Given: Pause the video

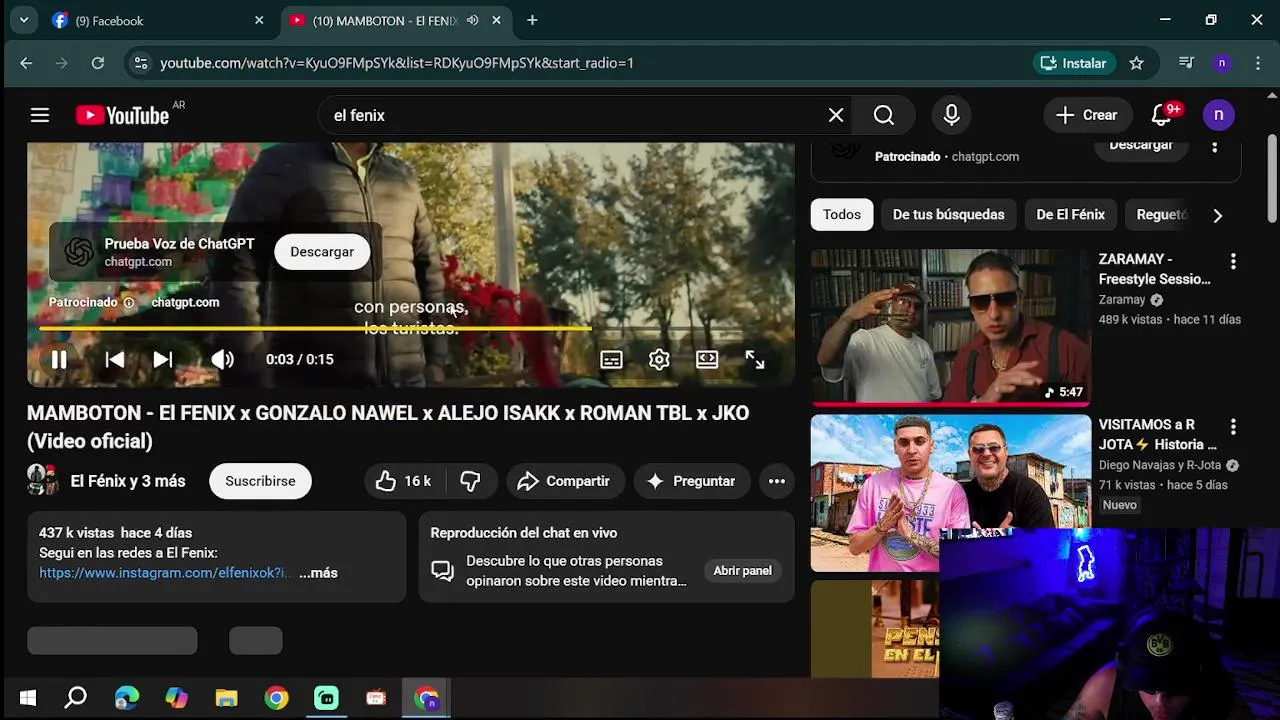Looking at the screenshot, I should pos(59,360).
